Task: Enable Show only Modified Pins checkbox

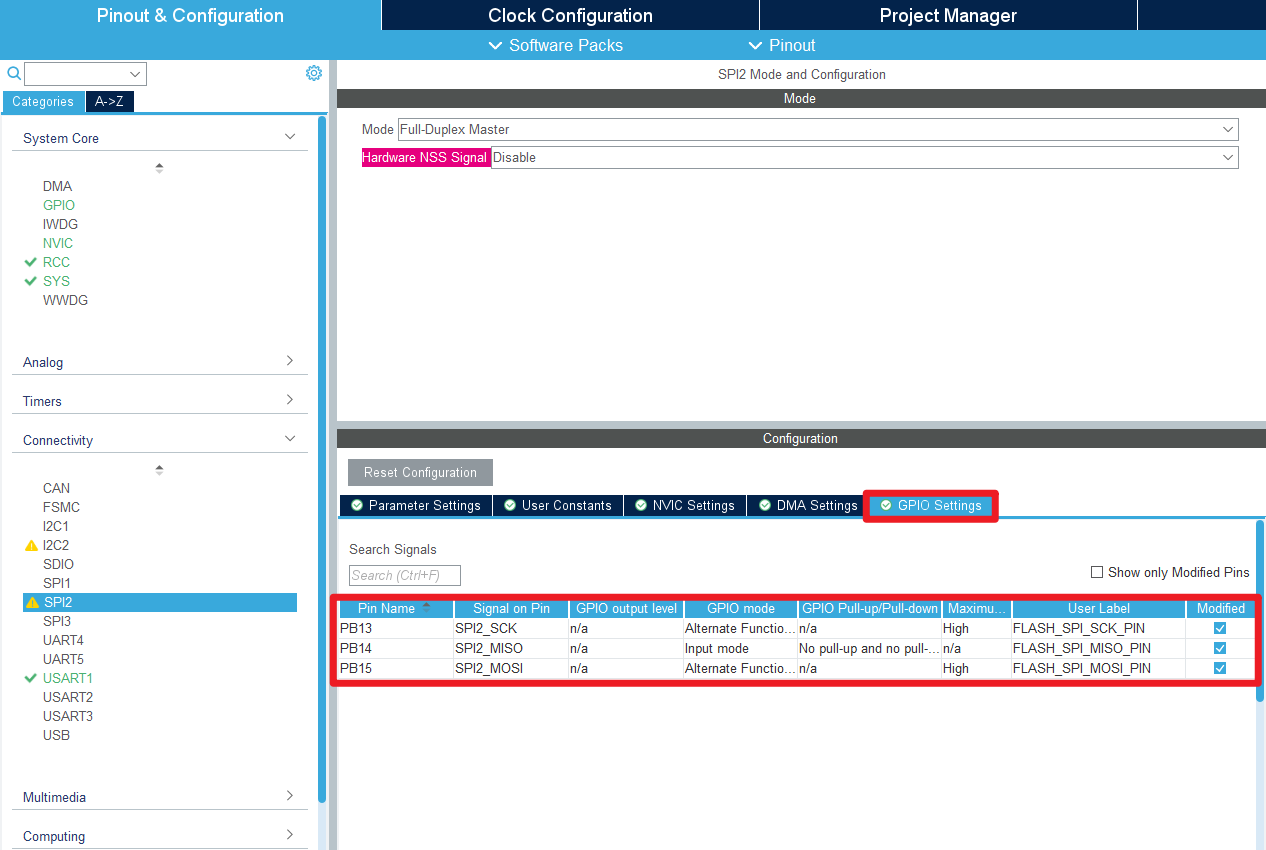Action: point(1097,572)
